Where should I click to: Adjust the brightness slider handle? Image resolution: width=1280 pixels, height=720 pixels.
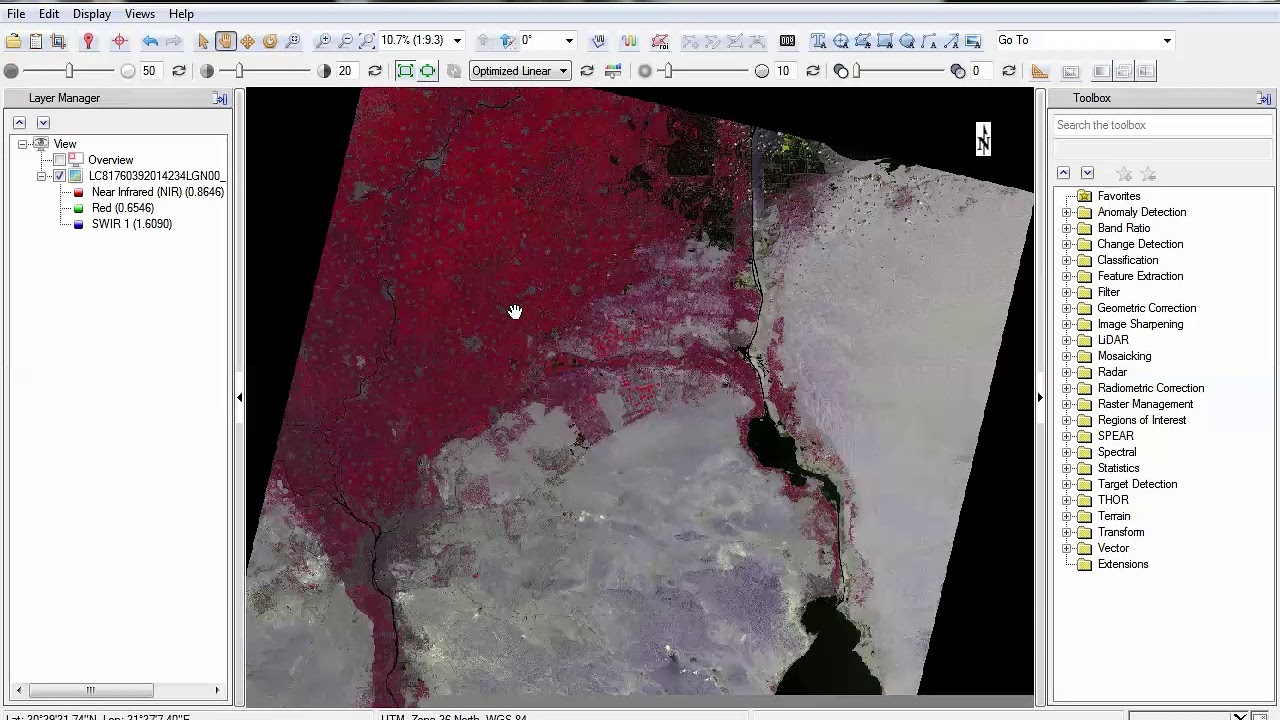[69, 71]
